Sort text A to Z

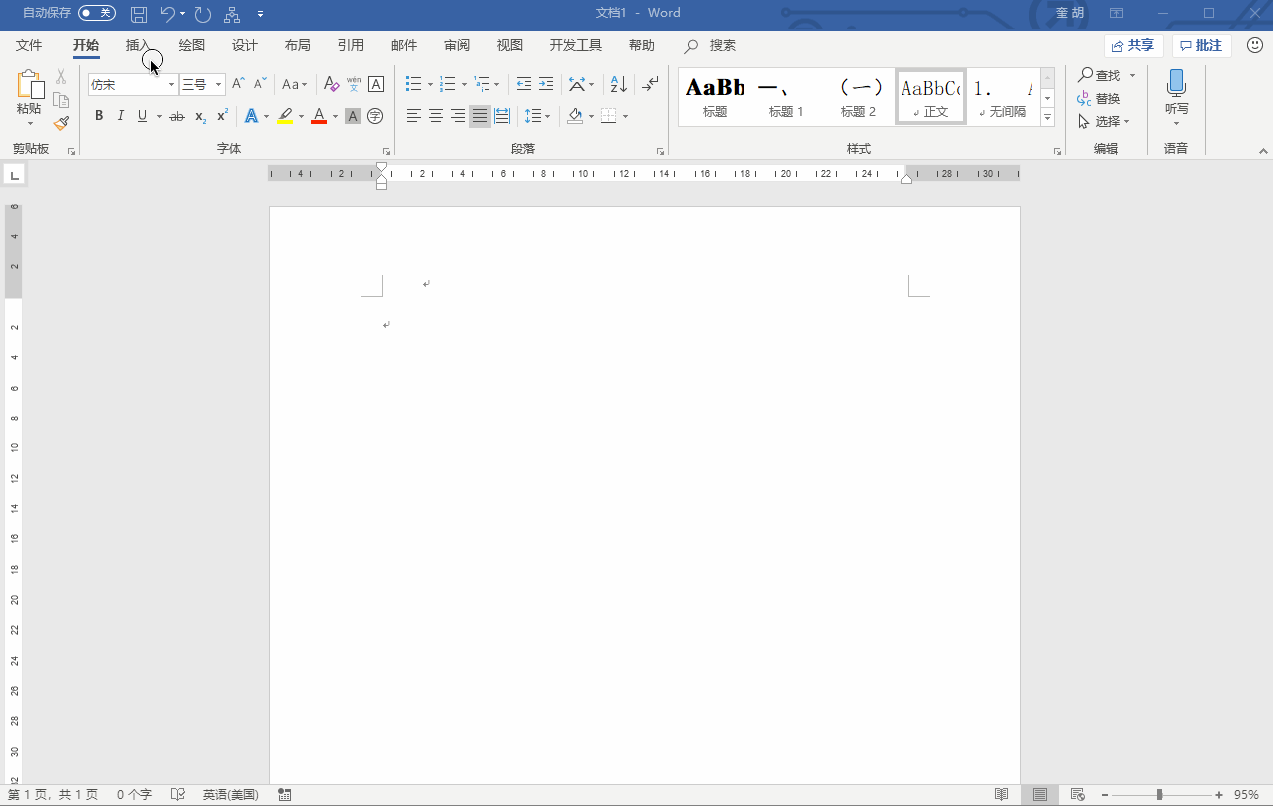click(619, 84)
